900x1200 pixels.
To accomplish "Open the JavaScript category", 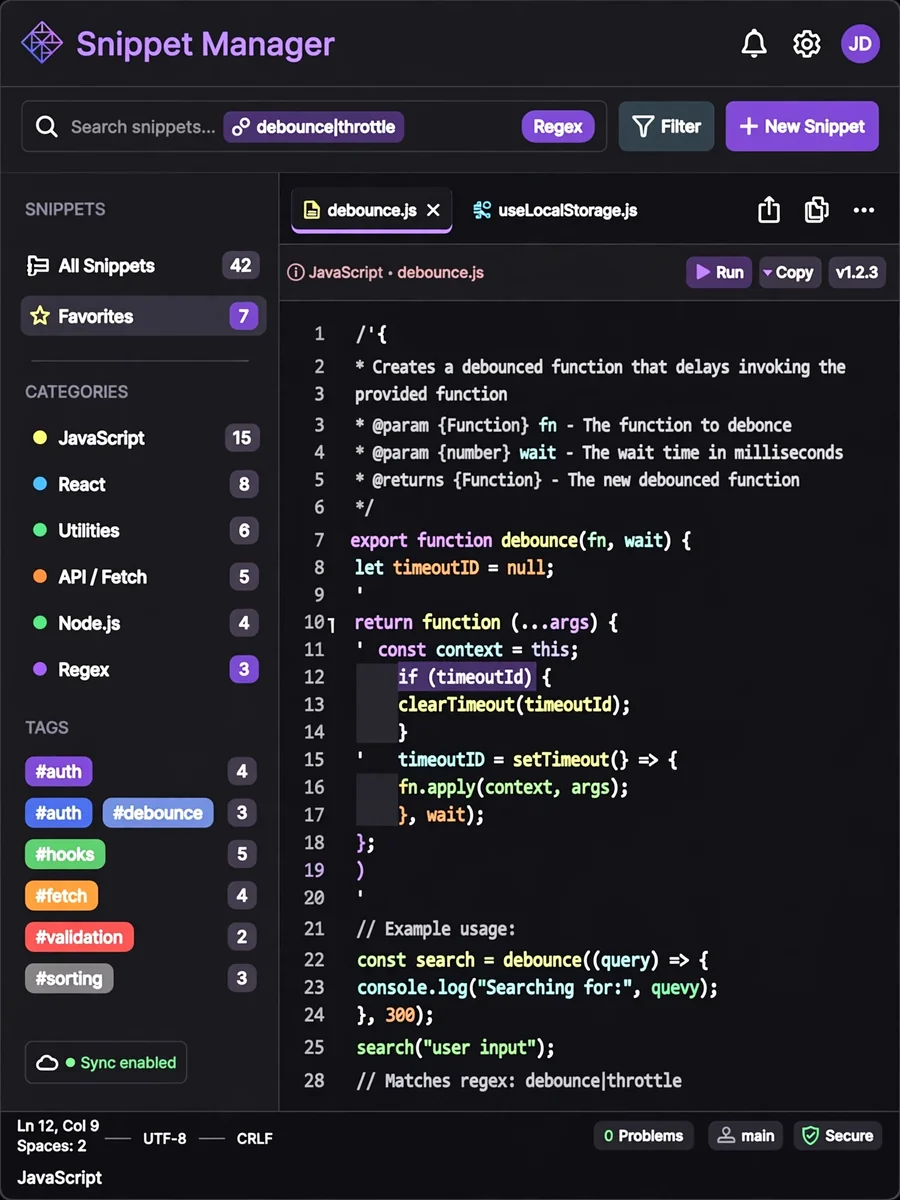I will (x=143, y=438).
